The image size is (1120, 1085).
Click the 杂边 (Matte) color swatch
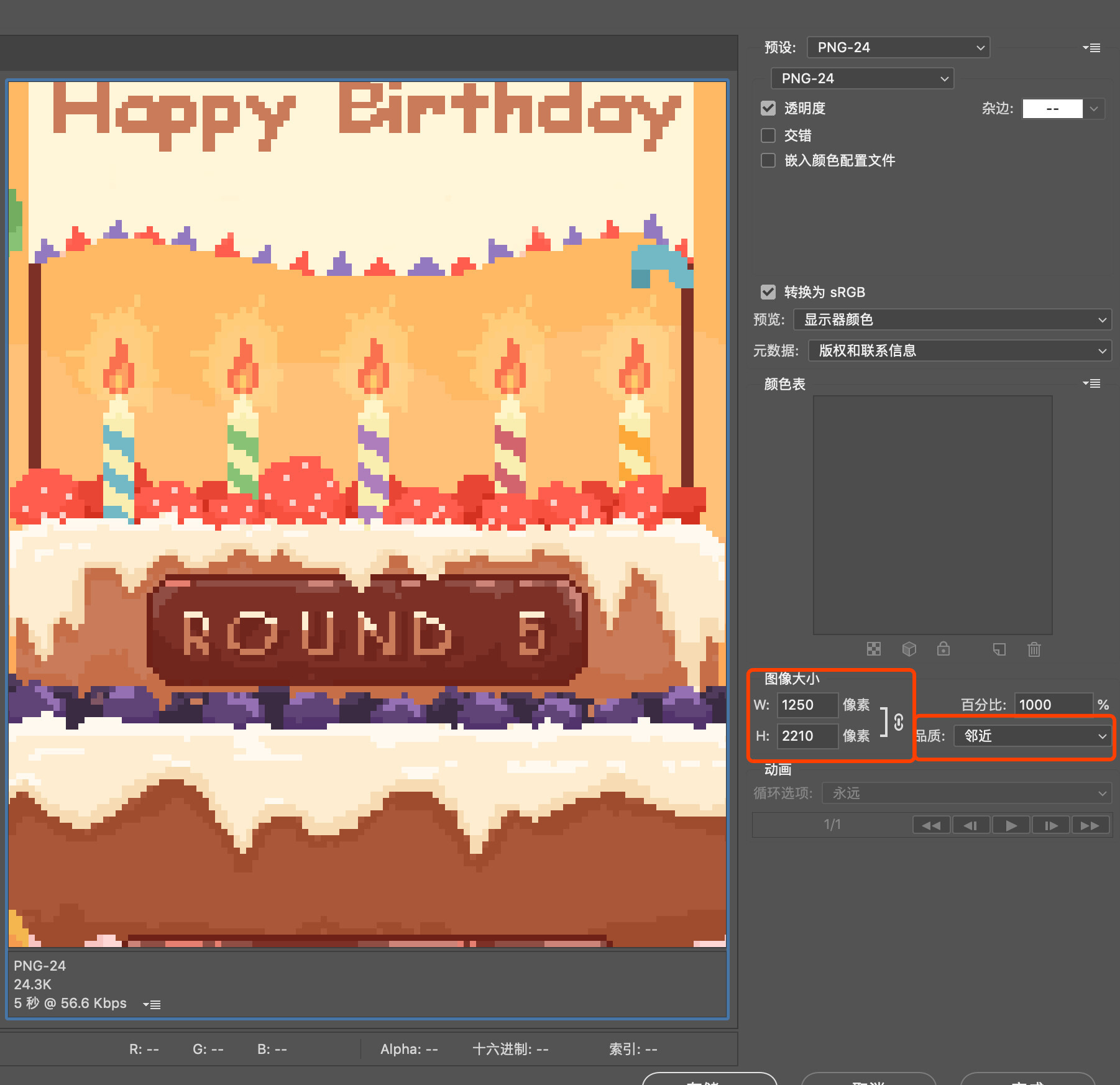1052,109
